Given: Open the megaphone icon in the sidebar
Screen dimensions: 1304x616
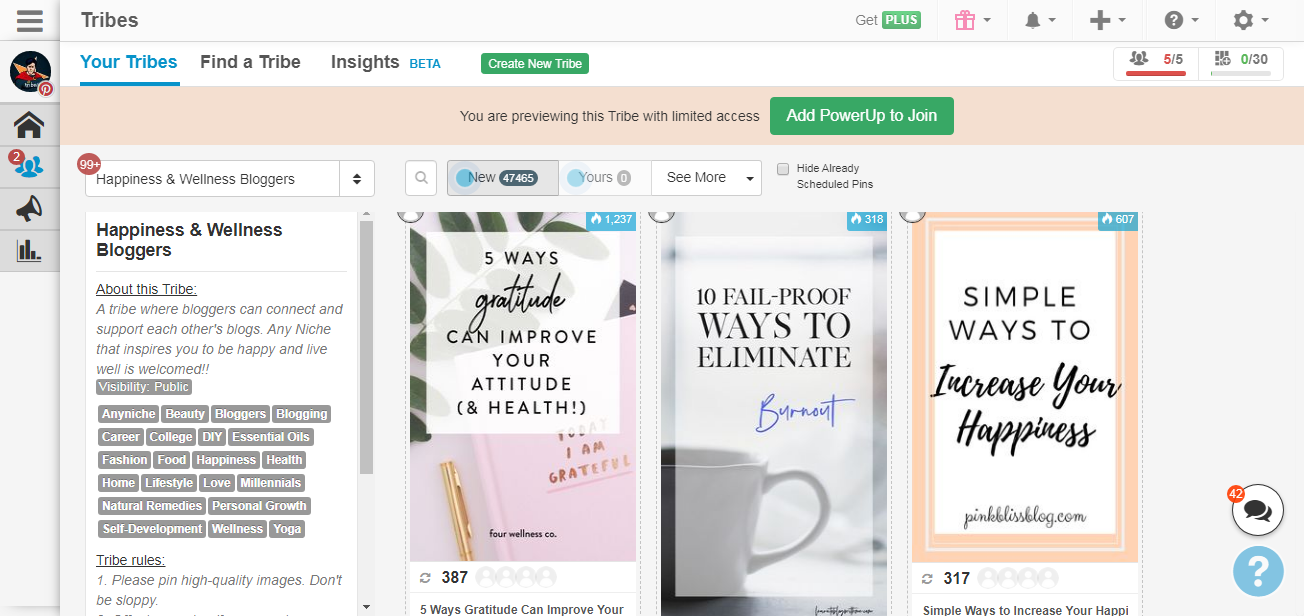Looking at the screenshot, I should 29,208.
